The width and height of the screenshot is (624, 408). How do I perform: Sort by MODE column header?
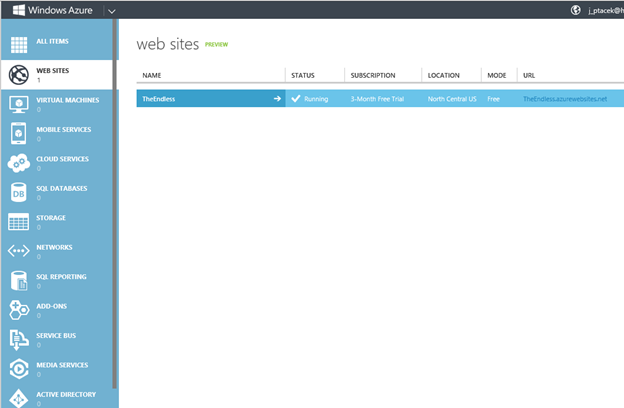[497, 75]
